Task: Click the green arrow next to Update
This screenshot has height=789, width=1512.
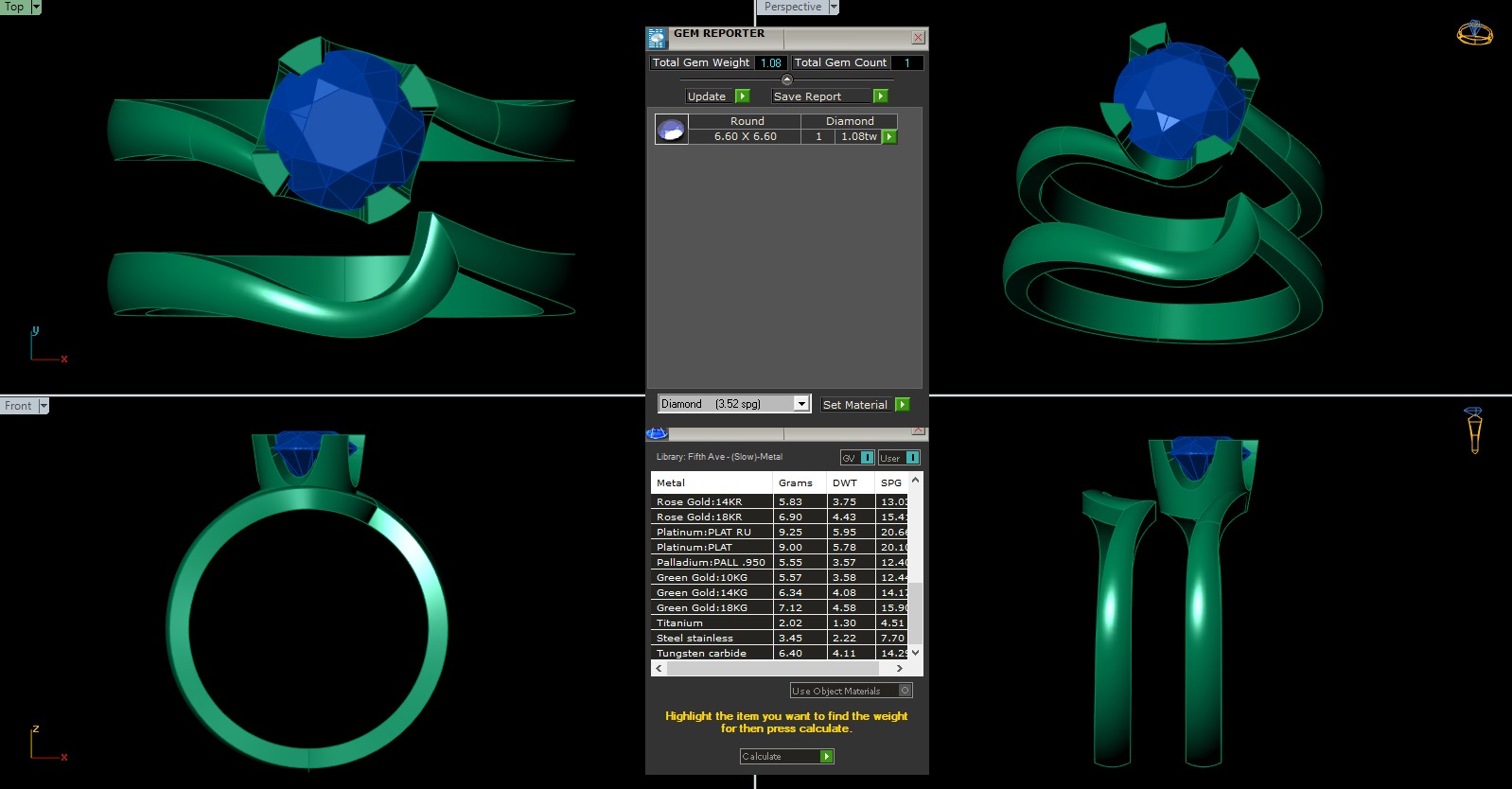Action: tap(743, 96)
